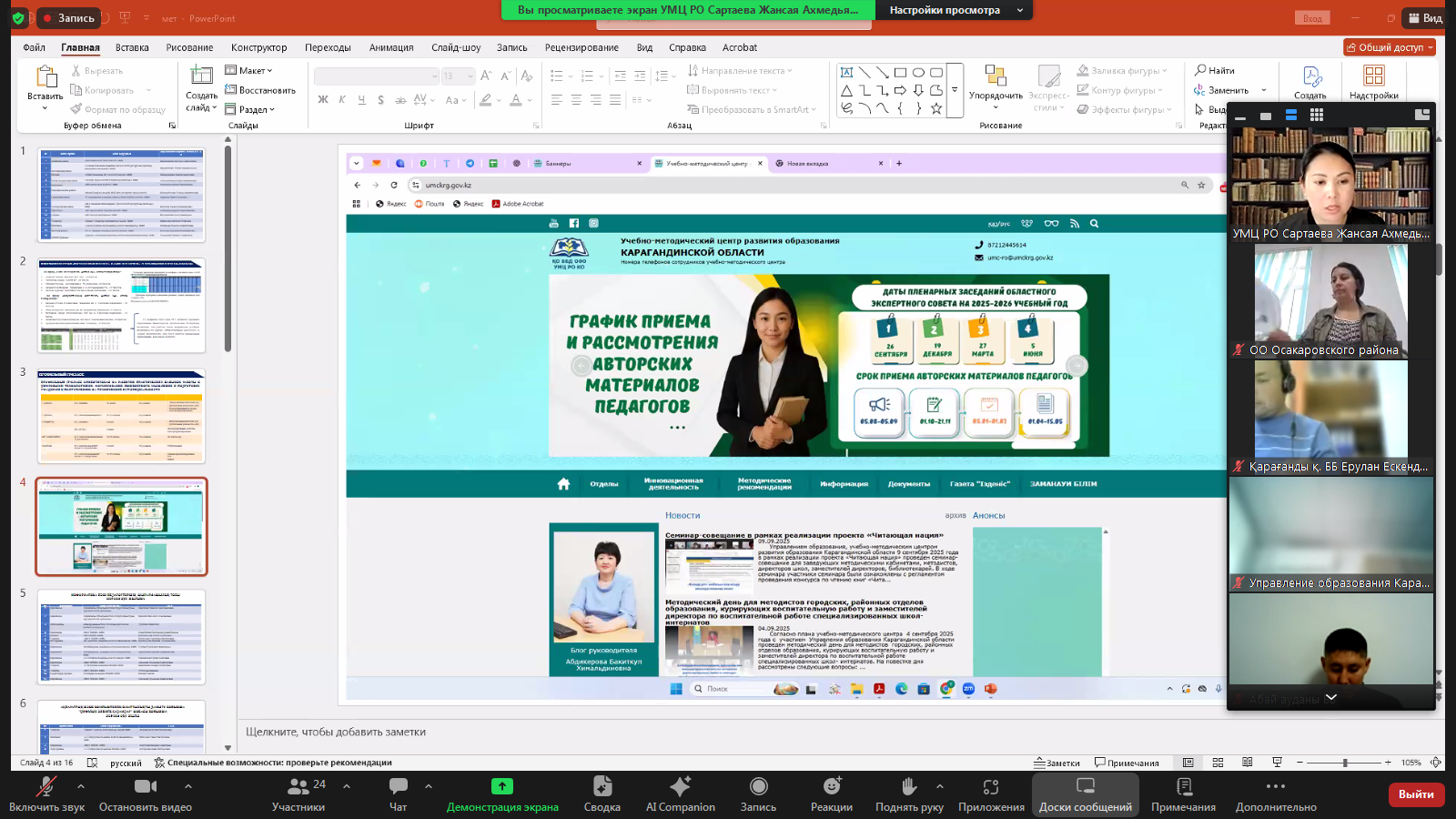Click the Share screen icon

[501, 787]
